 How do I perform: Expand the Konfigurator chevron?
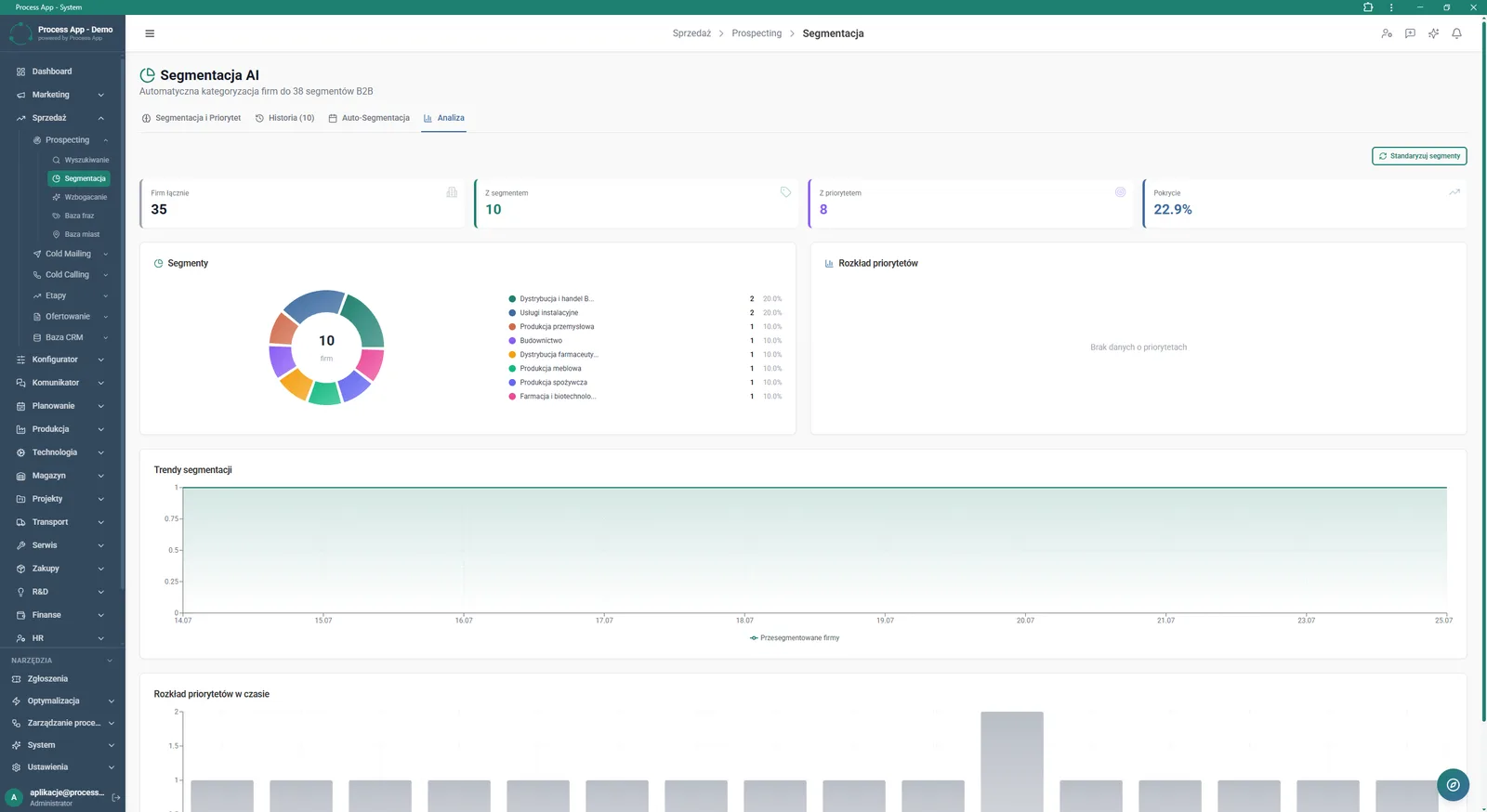pos(100,360)
